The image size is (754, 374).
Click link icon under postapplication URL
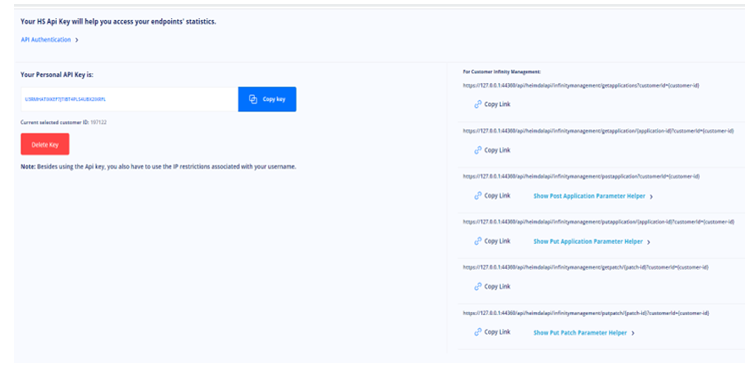[478, 196]
